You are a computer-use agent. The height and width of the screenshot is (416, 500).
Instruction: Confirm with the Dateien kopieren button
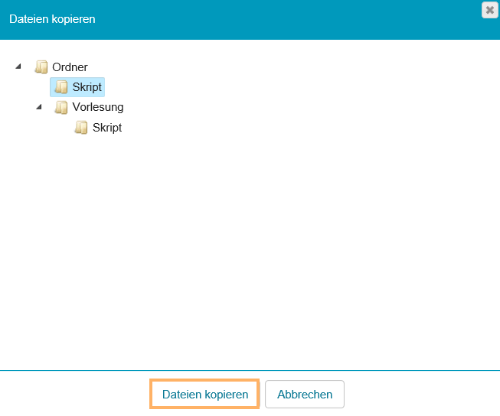205,394
